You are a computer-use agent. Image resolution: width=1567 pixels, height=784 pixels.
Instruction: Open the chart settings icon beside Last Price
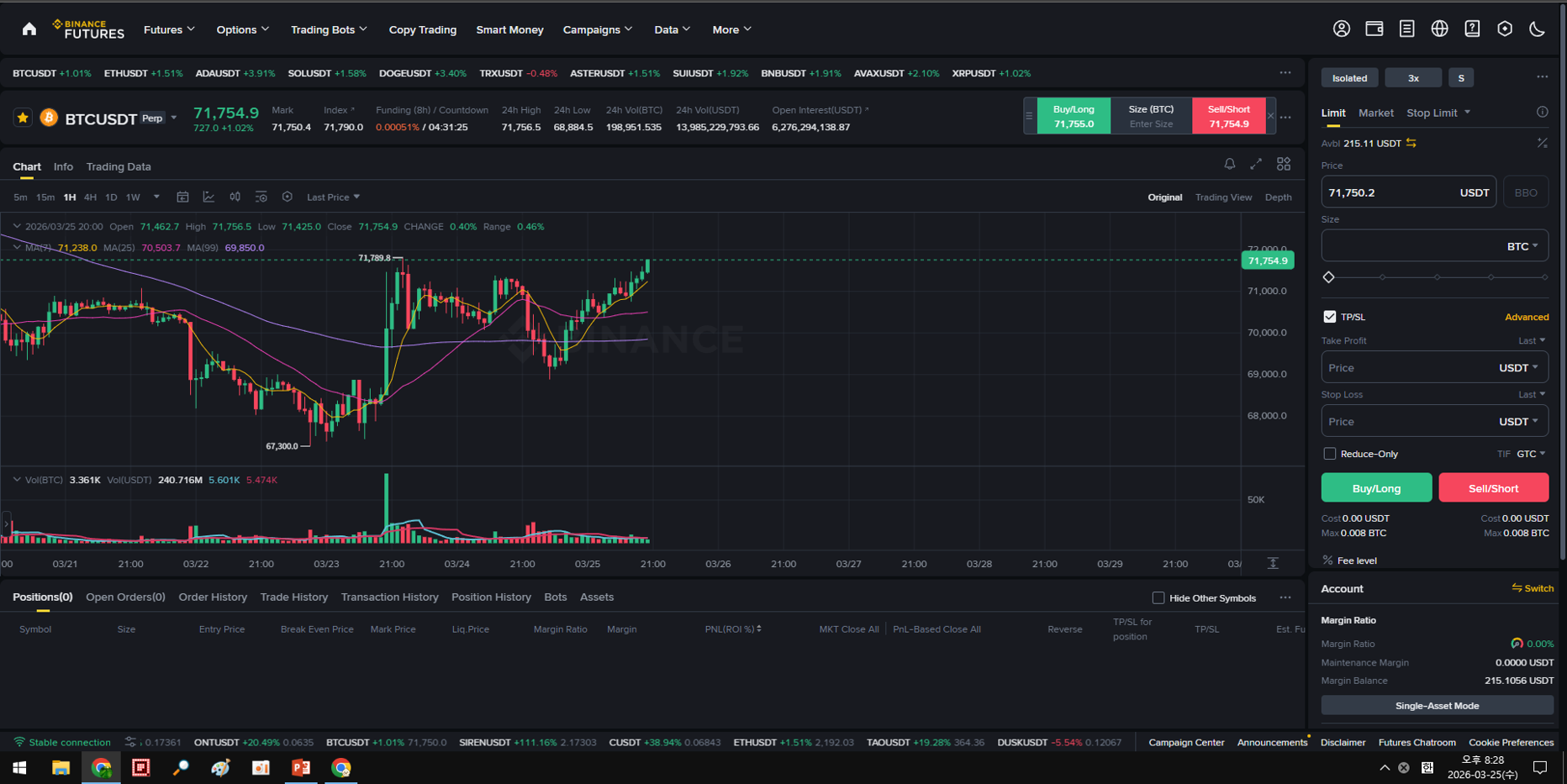coord(261,197)
